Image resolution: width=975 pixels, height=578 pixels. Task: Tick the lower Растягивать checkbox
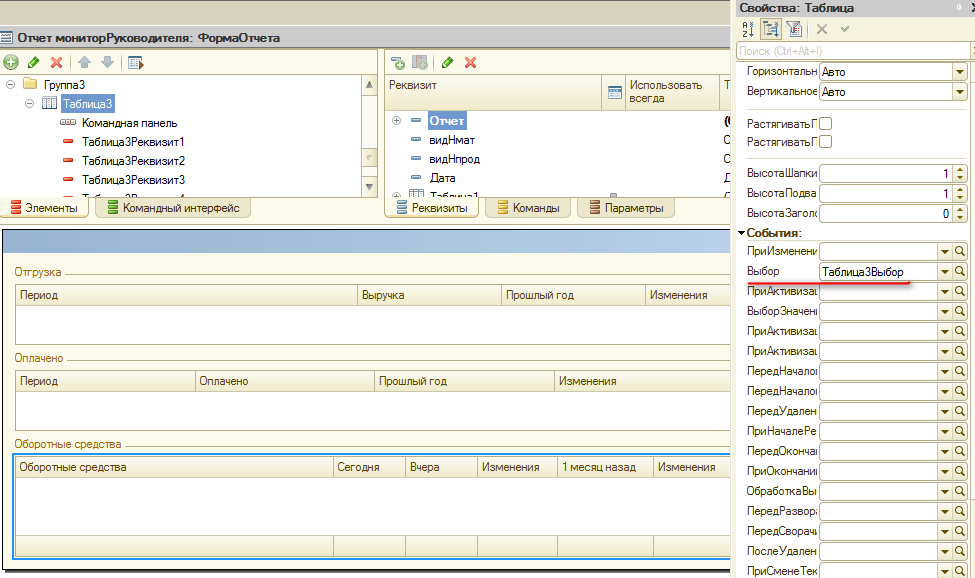pos(826,142)
